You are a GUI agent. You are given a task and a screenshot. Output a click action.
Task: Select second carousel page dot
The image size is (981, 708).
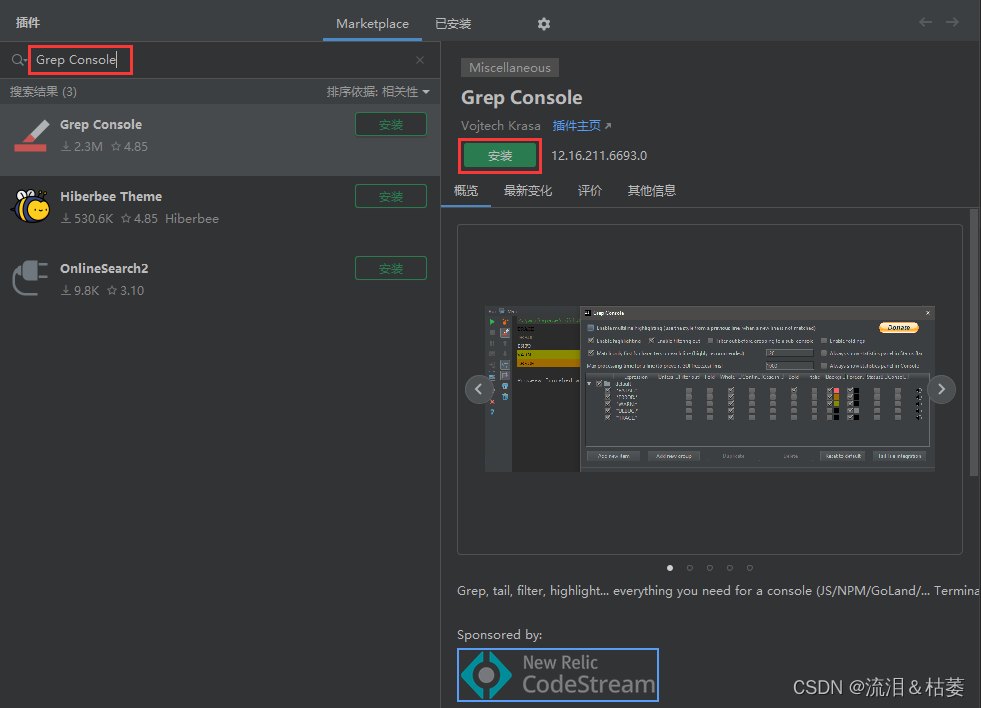coord(690,568)
